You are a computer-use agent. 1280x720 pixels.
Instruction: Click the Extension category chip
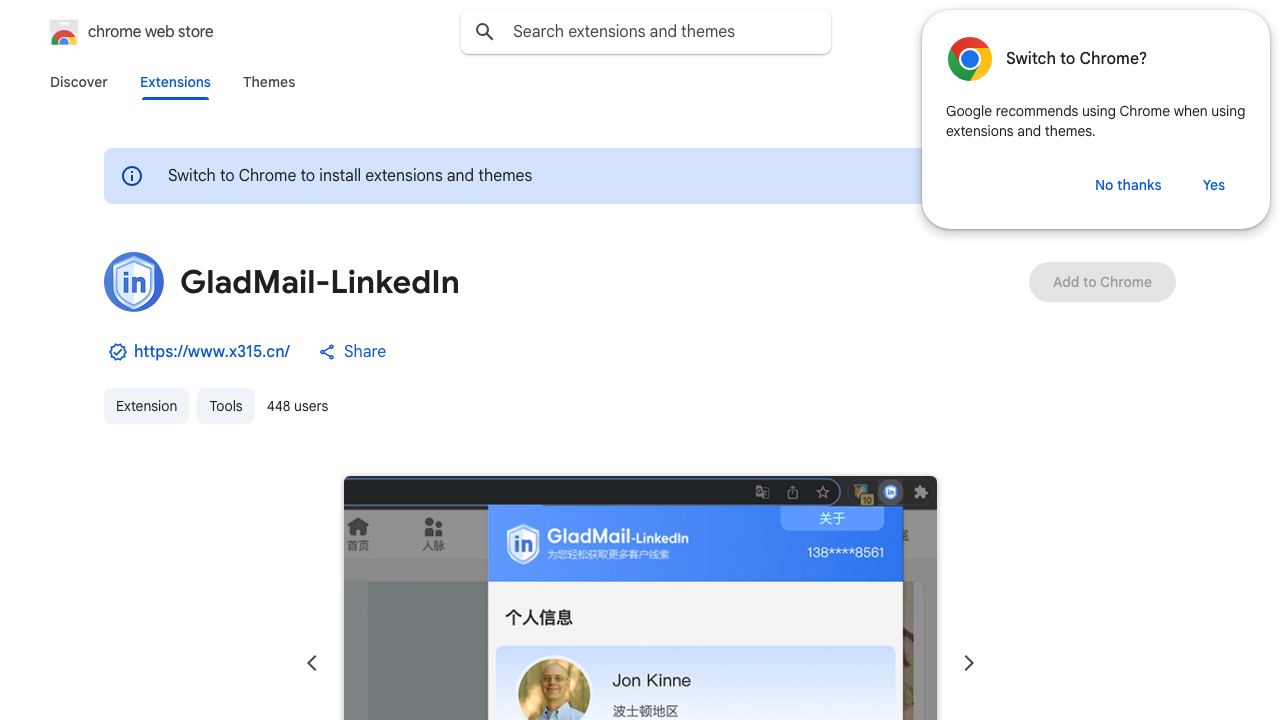point(146,406)
